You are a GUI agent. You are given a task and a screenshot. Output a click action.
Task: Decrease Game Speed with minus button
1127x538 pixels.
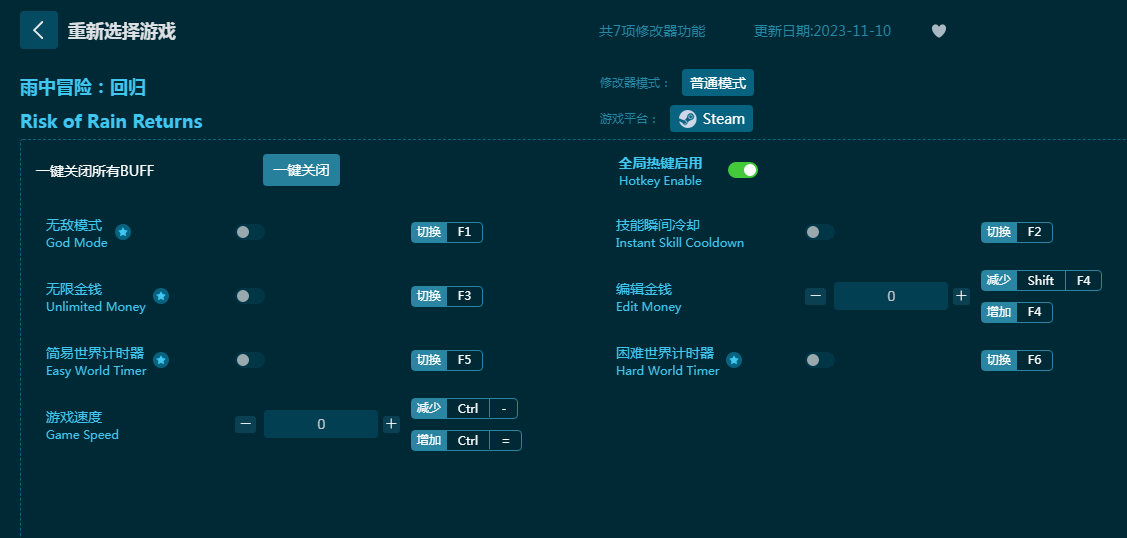click(245, 424)
